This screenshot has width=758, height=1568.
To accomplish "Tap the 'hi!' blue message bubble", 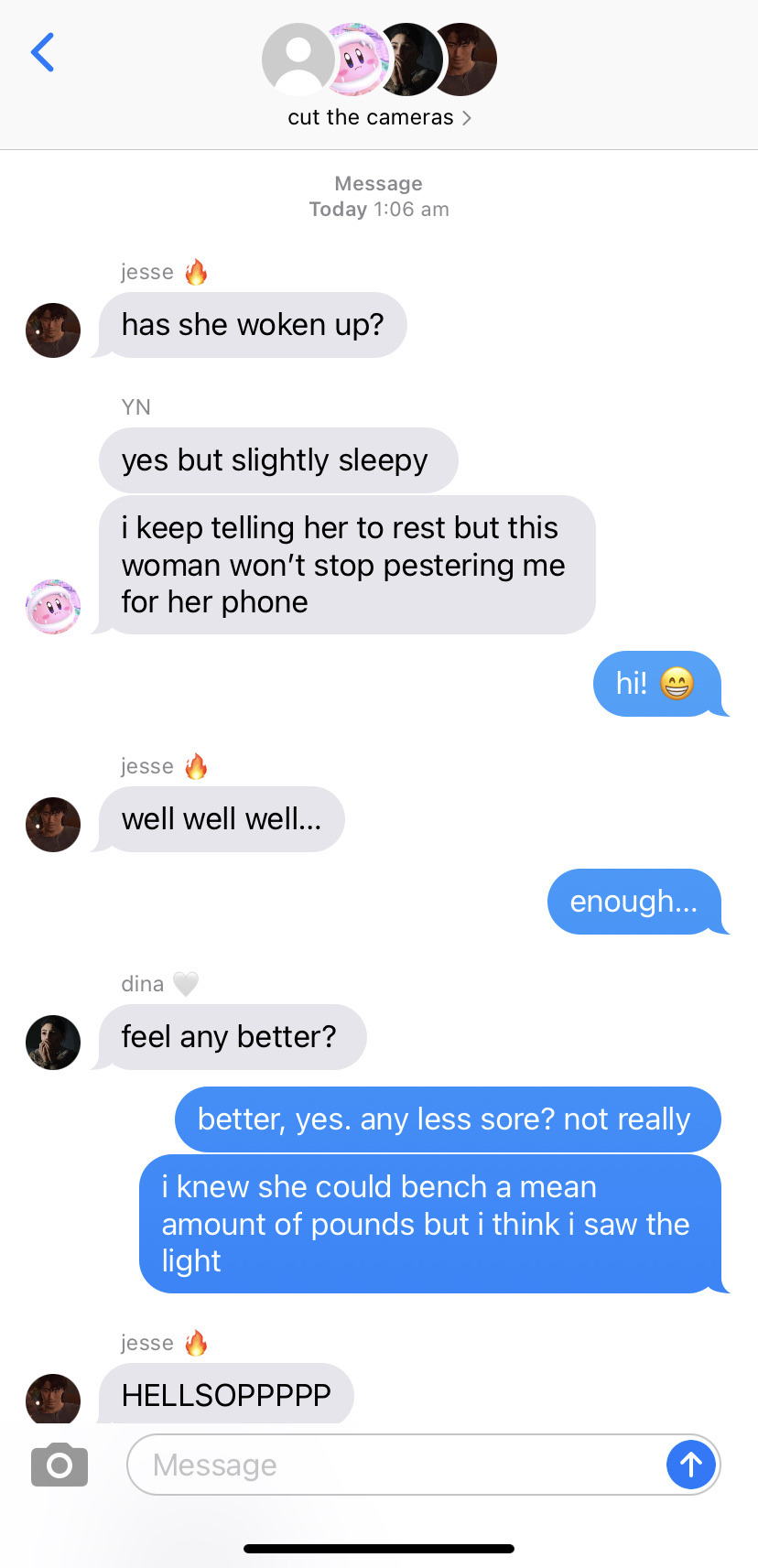I will click(x=657, y=684).
